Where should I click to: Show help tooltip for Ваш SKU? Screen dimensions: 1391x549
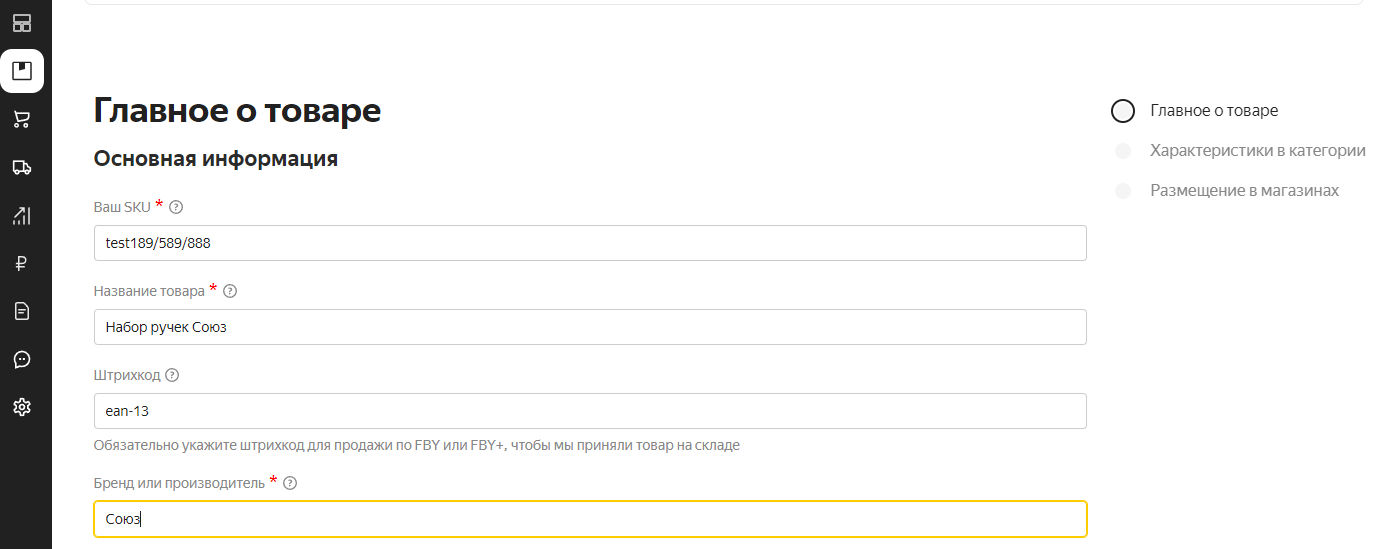[x=176, y=207]
